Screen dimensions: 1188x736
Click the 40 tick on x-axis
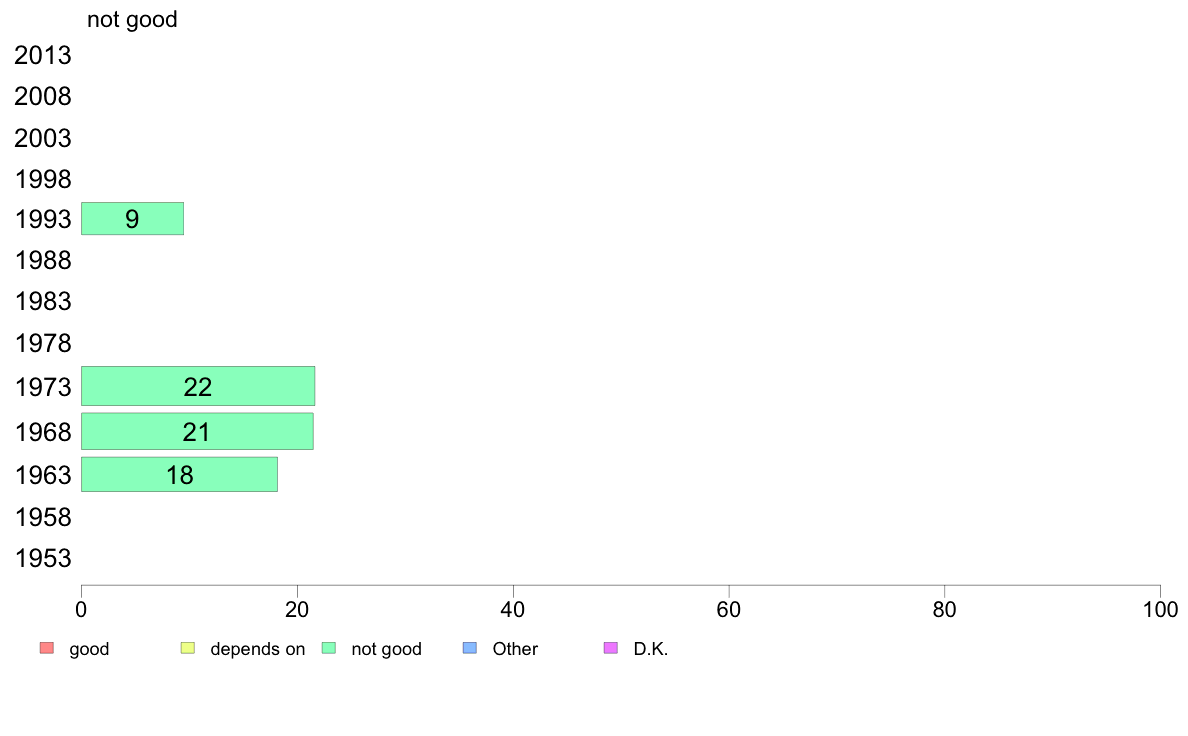[513, 609]
